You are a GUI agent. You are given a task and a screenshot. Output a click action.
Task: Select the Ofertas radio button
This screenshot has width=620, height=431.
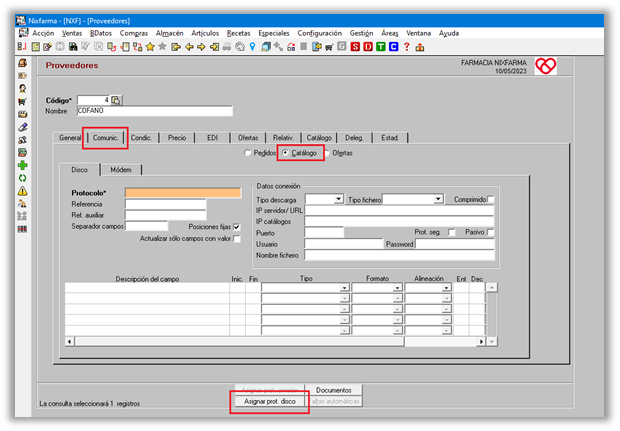[327, 153]
